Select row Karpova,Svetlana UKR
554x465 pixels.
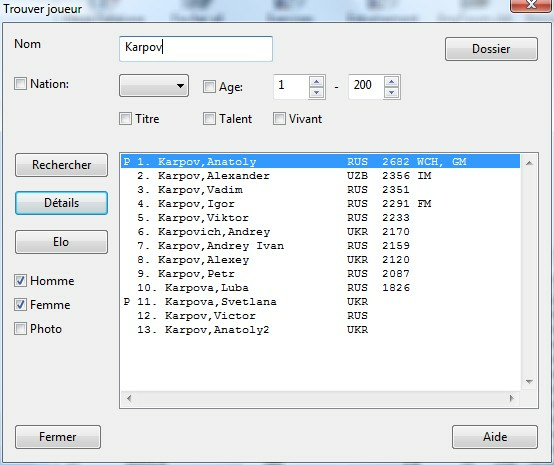point(320,302)
